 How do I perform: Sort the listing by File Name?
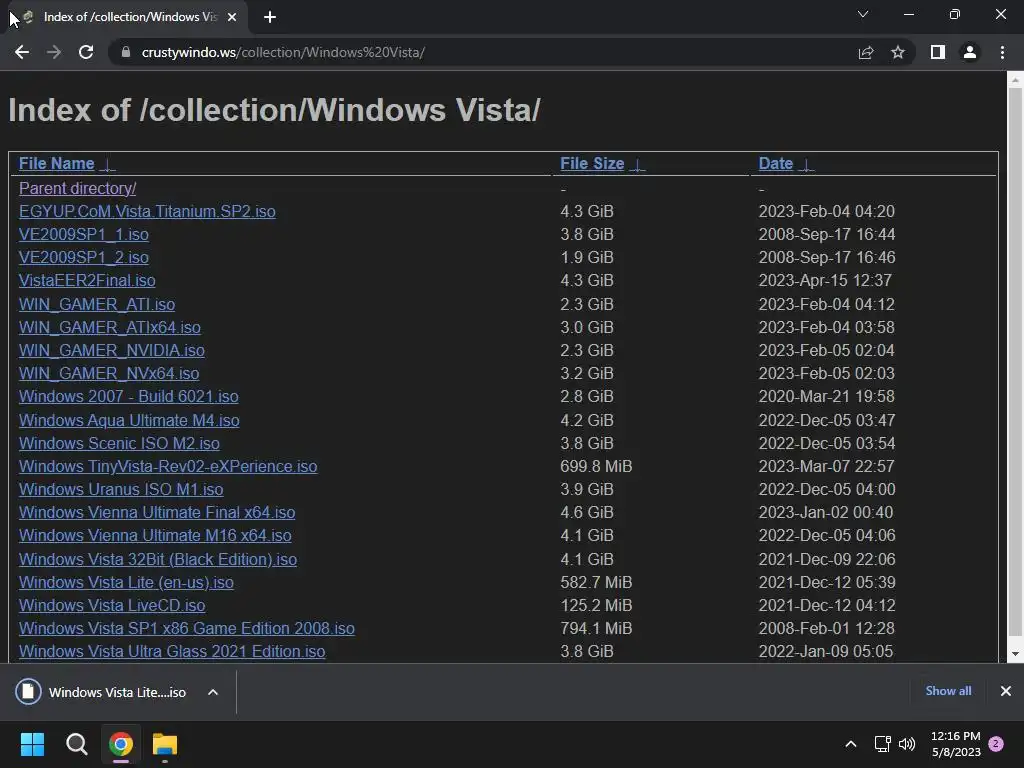57,163
